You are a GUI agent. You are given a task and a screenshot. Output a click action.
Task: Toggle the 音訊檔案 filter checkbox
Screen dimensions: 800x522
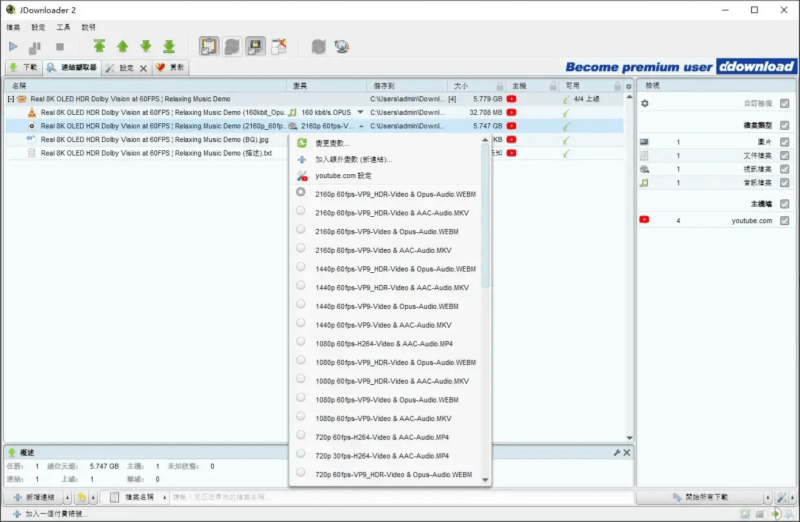coord(785,183)
